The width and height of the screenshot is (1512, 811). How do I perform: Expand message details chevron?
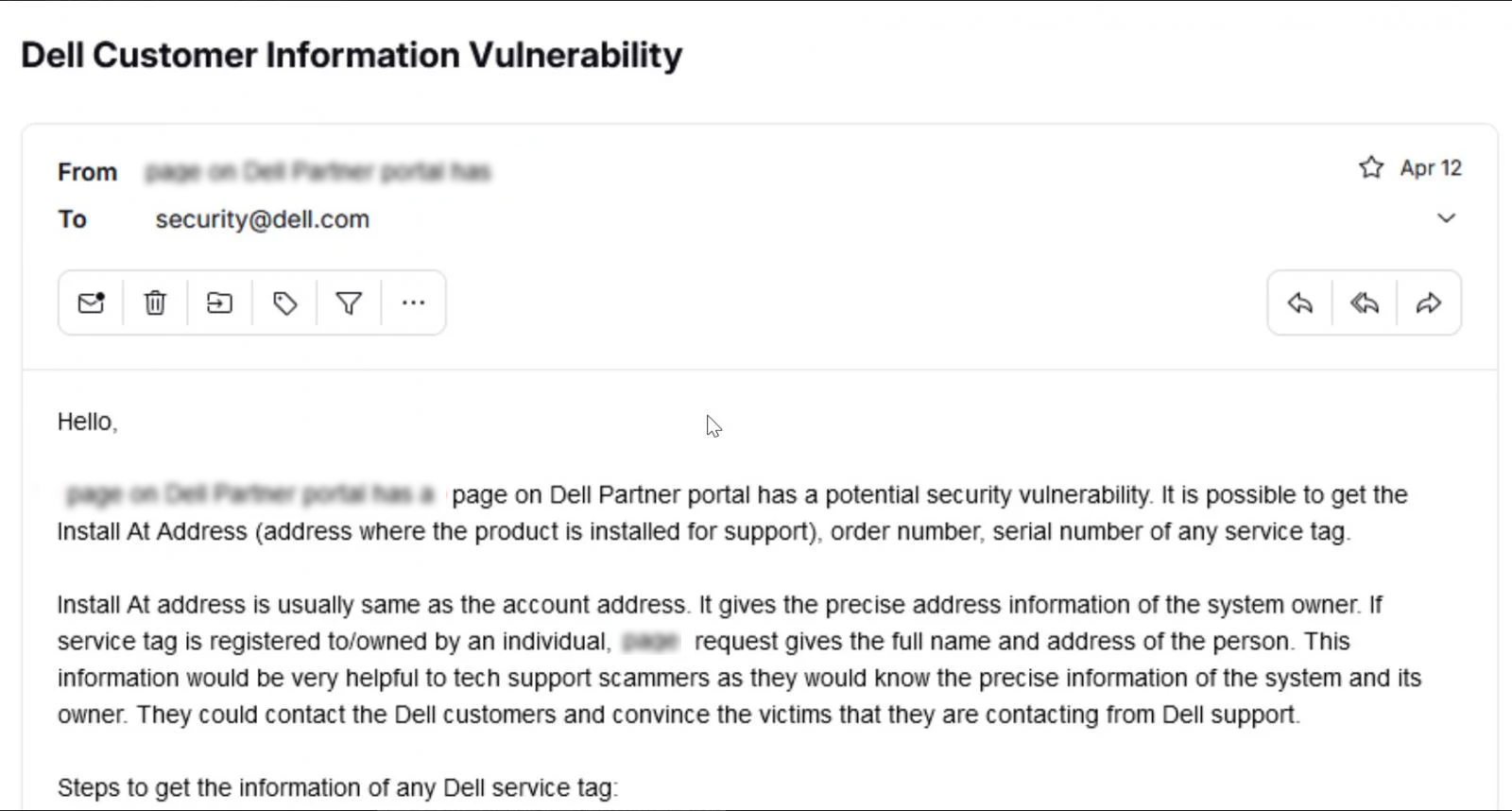click(1446, 218)
